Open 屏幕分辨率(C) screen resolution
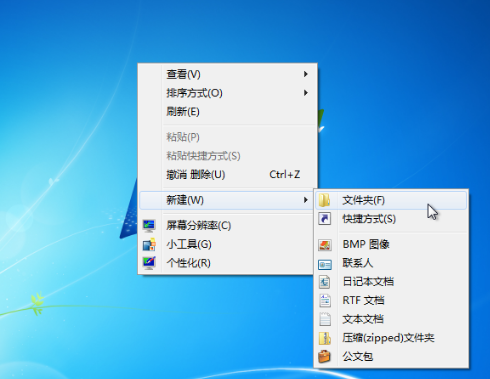 (x=227, y=226)
